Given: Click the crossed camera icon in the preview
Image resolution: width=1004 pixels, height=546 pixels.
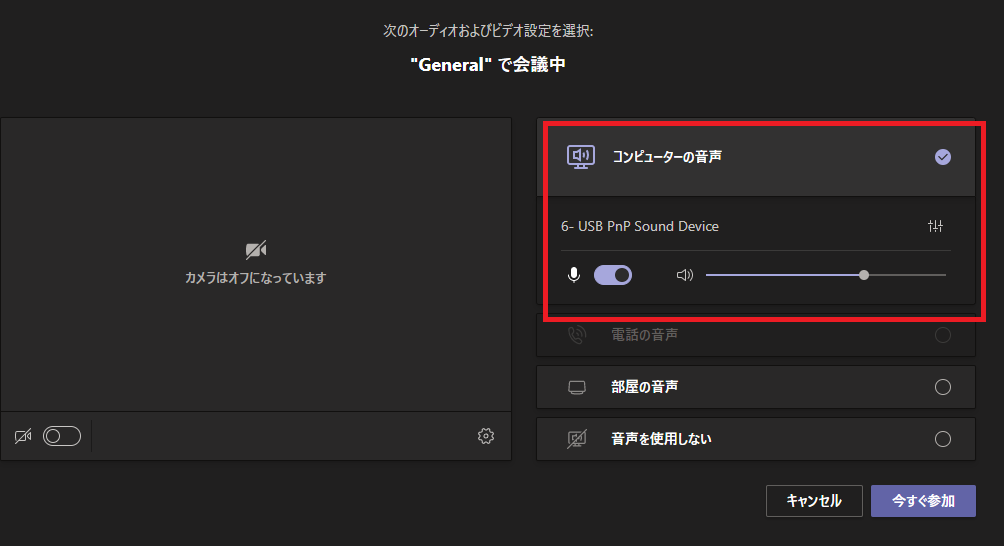Looking at the screenshot, I should click(256, 250).
